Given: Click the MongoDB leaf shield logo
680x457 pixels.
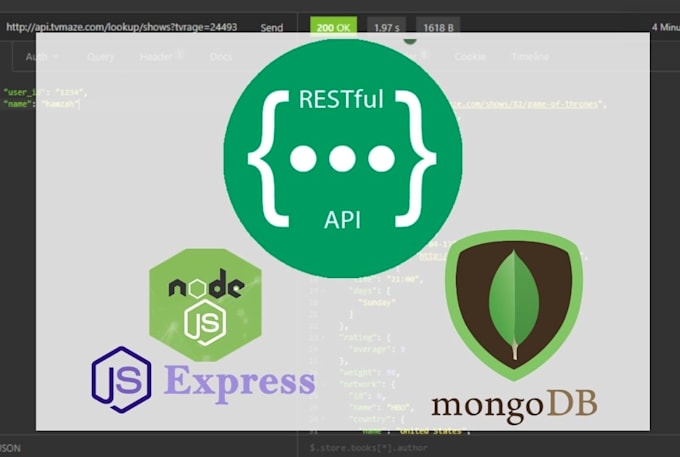Looking at the screenshot, I should point(514,306).
